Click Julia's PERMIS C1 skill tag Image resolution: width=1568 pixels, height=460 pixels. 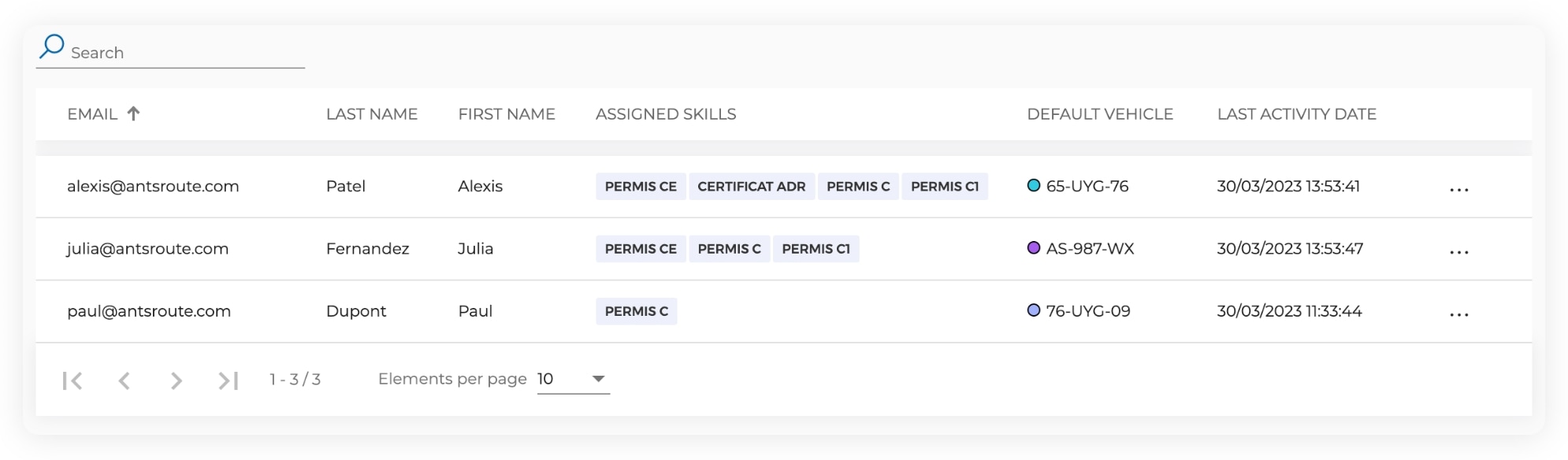pos(816,249)
